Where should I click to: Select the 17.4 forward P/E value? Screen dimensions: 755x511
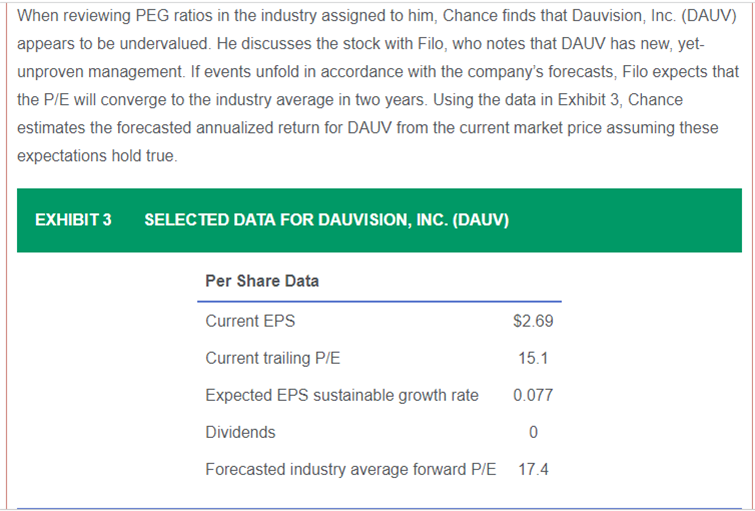[533, 469]
